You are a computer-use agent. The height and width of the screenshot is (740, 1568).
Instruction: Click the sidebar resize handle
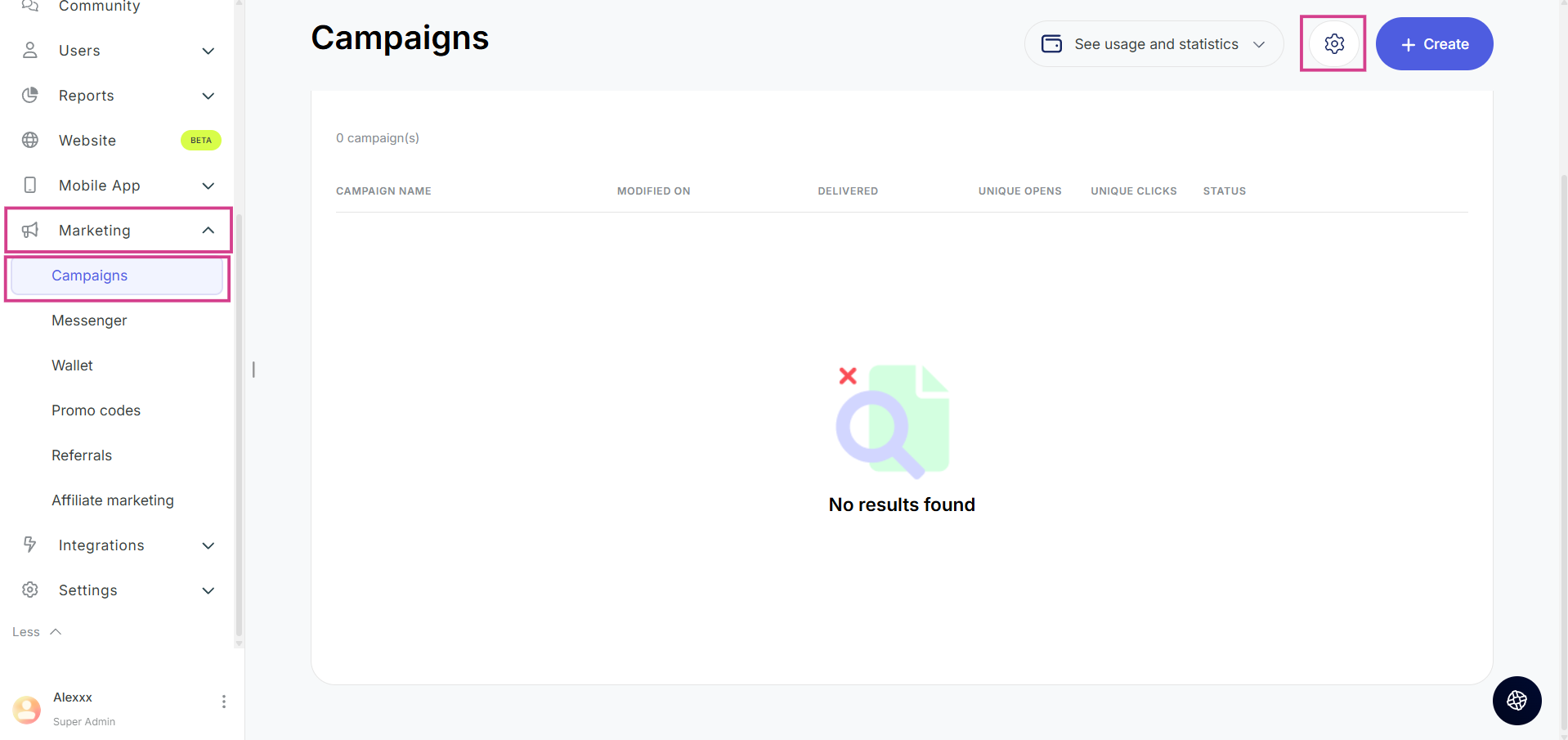253,370
